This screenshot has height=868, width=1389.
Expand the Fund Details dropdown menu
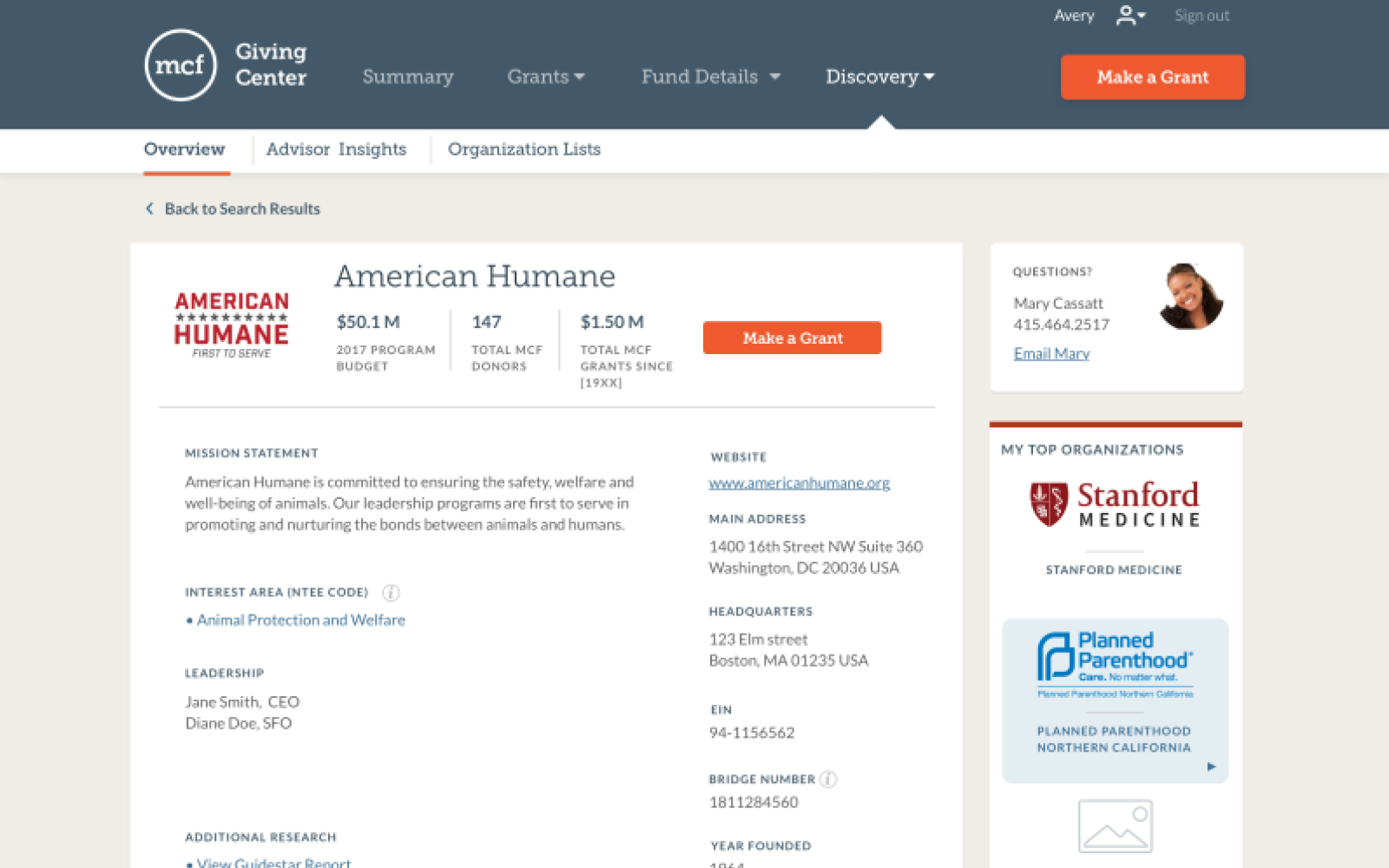(710, 76)
